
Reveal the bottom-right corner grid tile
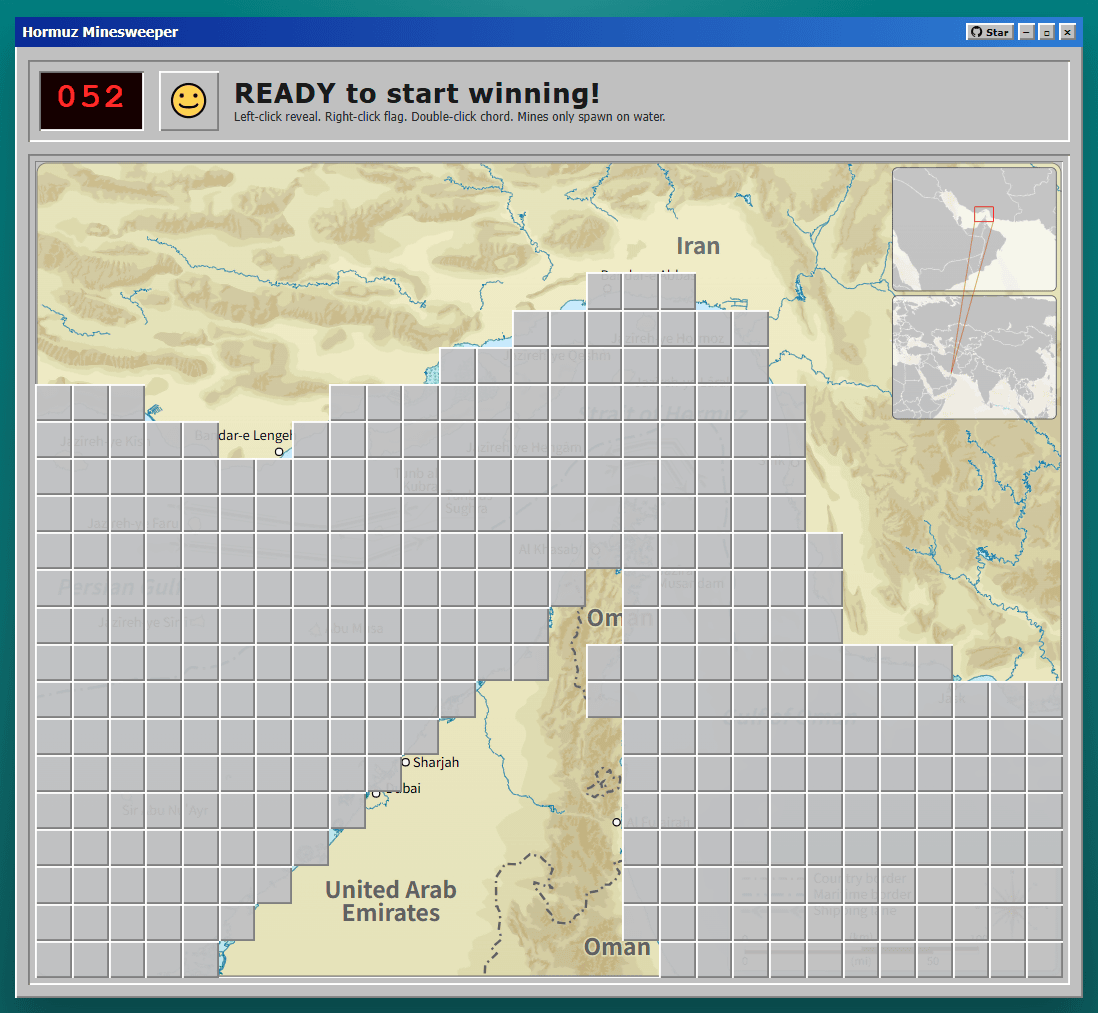[1044, 959]
